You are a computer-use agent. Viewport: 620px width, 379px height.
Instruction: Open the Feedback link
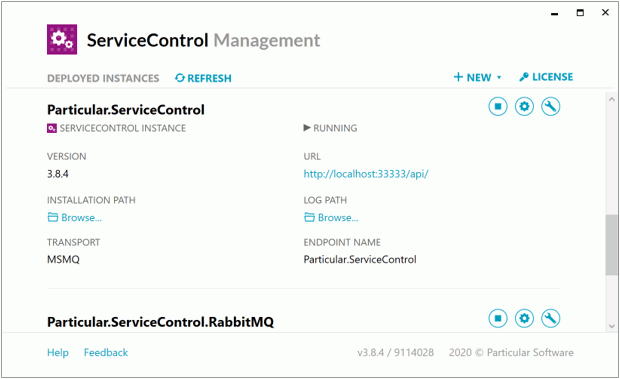pyautogui.click(x=106, y=353)
